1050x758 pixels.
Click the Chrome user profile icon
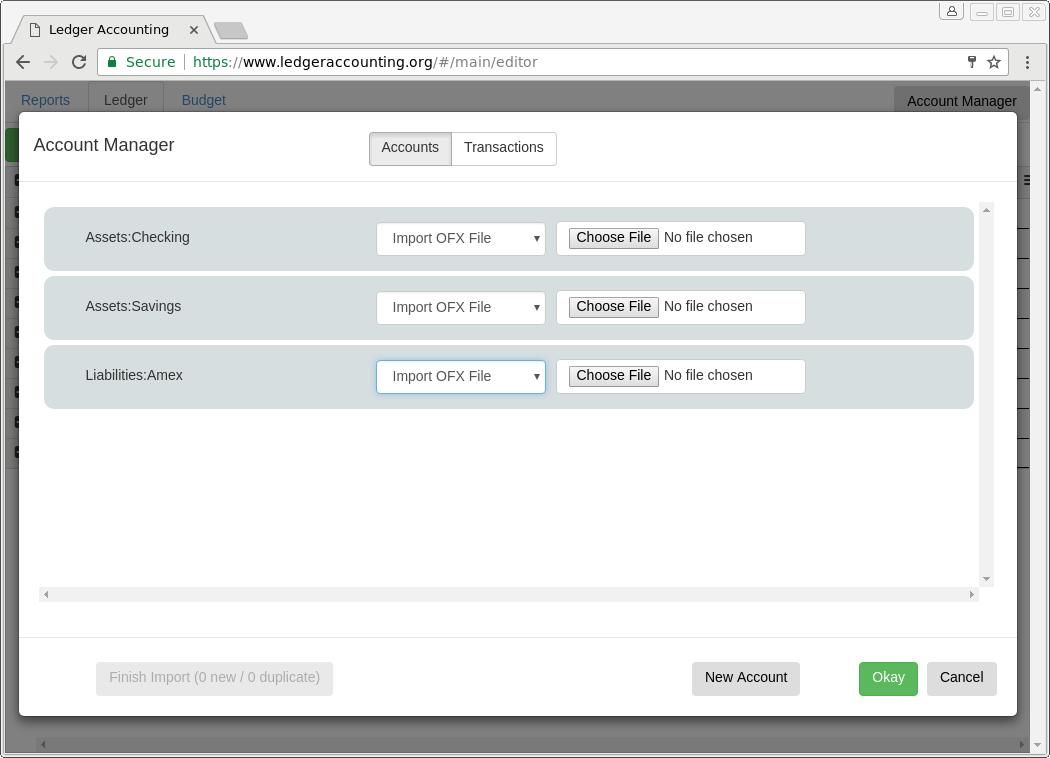coord(951,12)
